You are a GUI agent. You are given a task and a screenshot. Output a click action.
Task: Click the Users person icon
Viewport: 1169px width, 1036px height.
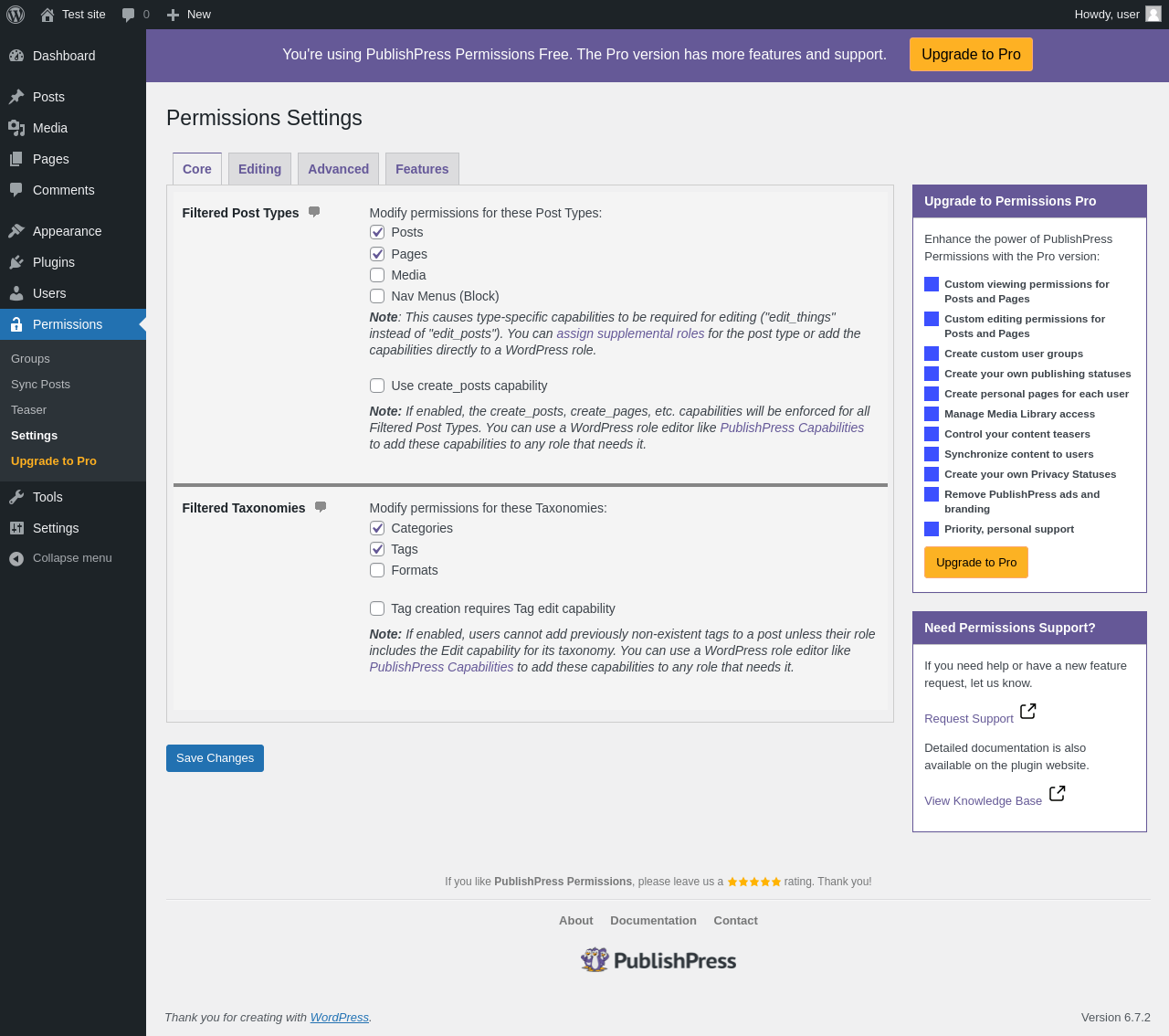16,293
